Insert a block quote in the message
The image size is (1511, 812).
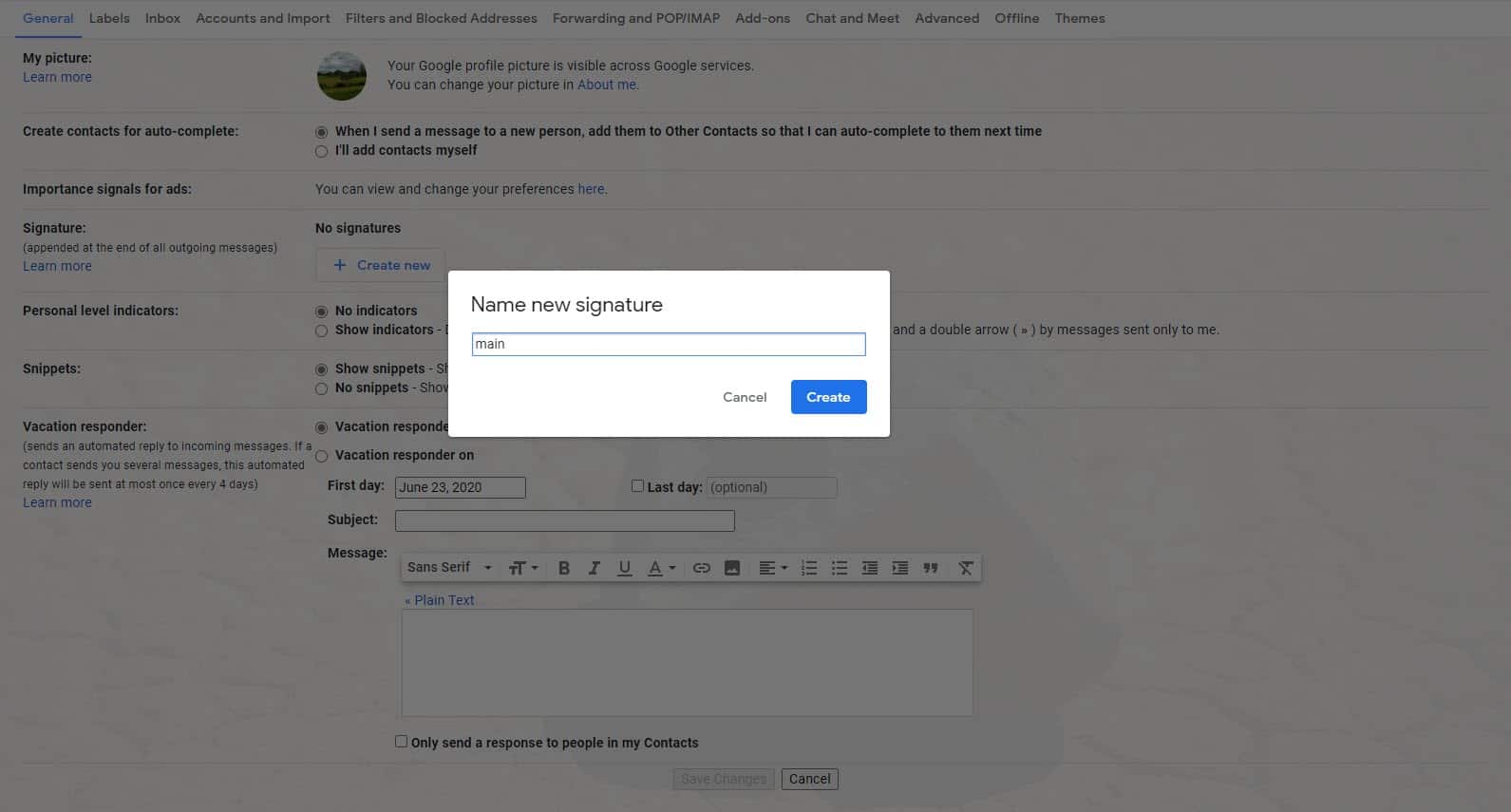pyautogui.click(x=931, y=568)
